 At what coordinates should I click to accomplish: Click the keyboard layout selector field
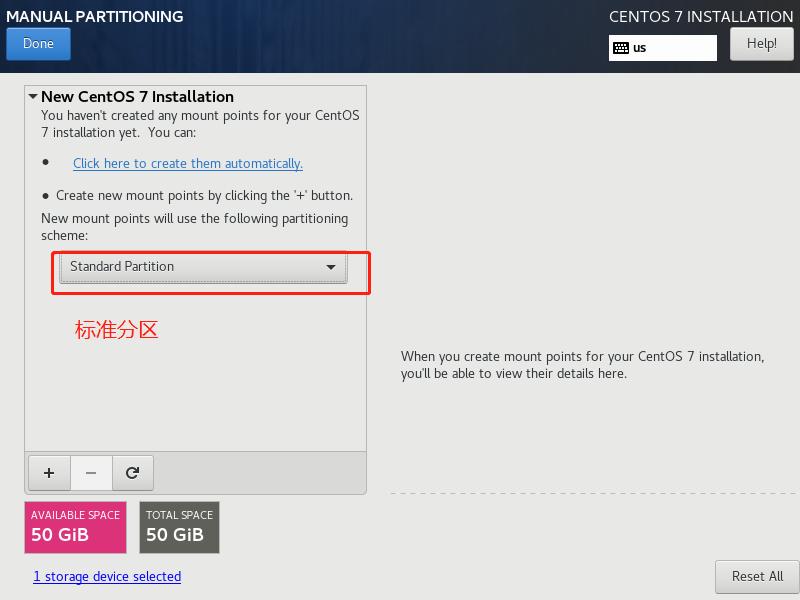[x=662, y=47]
